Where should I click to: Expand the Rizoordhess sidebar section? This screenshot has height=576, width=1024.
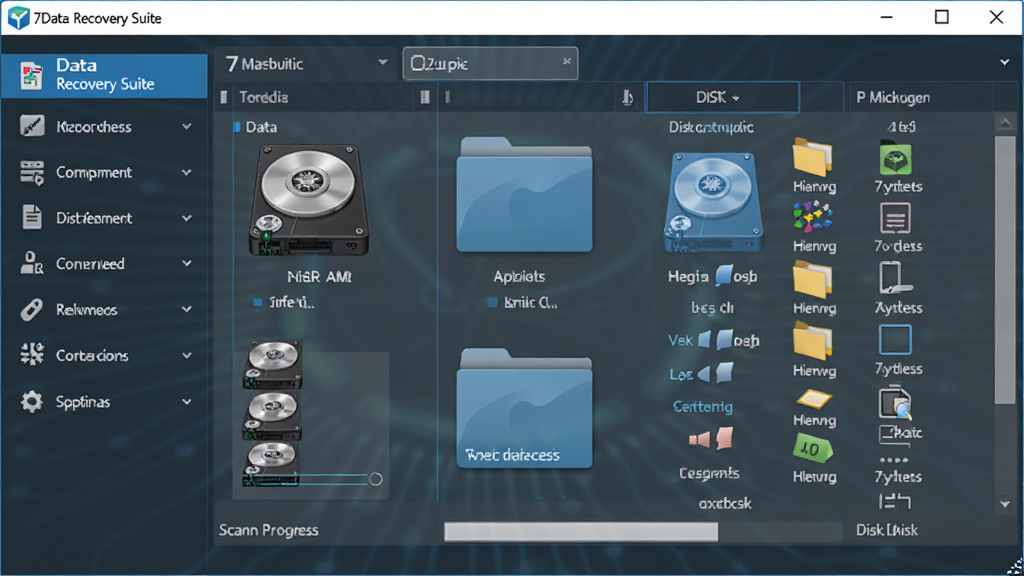point(187,127)
